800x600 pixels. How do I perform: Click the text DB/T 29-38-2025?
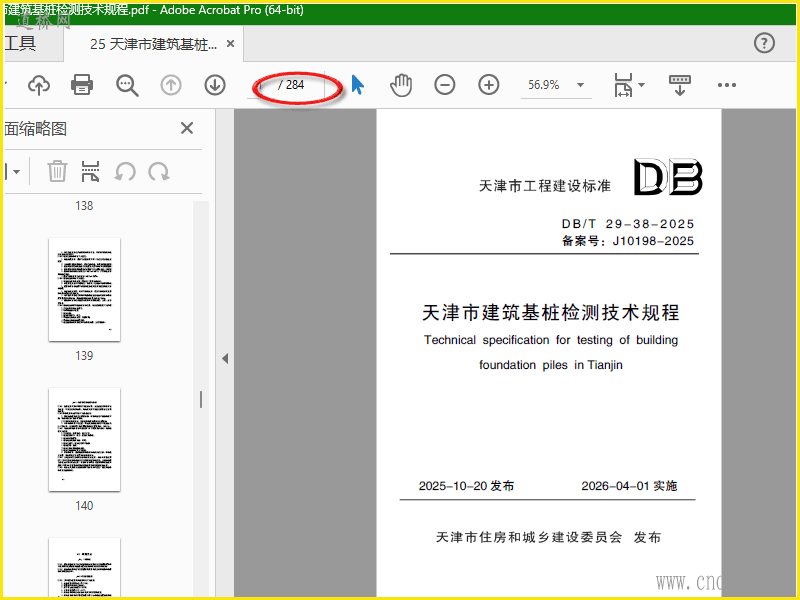pos(628,224)
